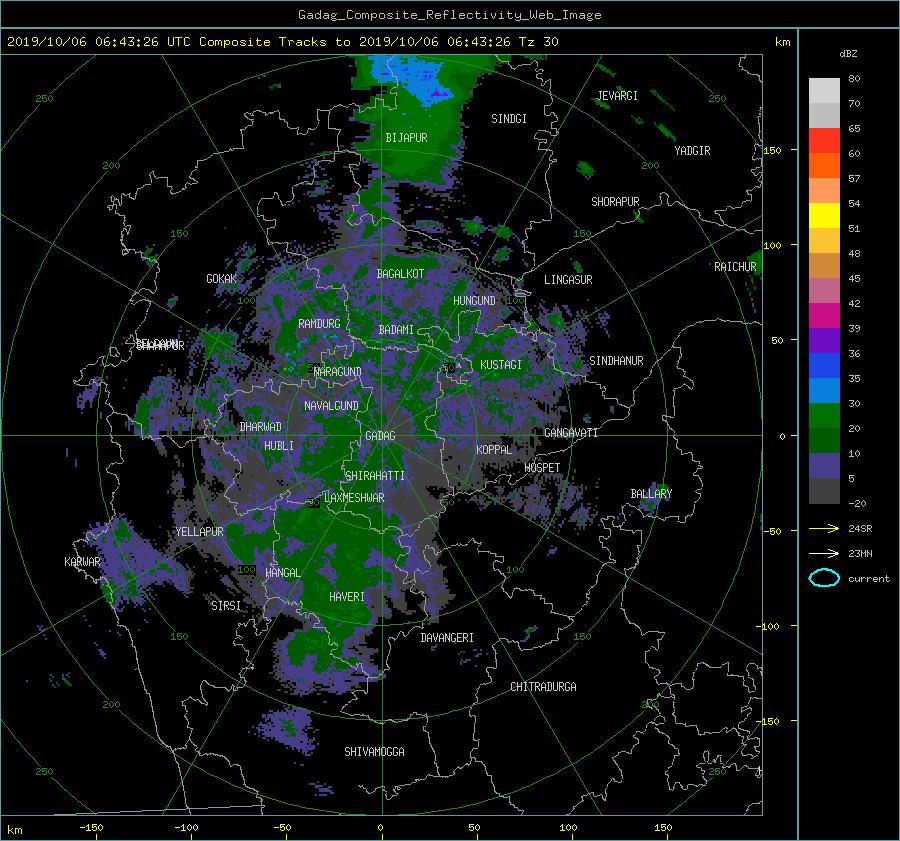Click the yellow 54 dBZ color swatch

(x=824, y=216)
